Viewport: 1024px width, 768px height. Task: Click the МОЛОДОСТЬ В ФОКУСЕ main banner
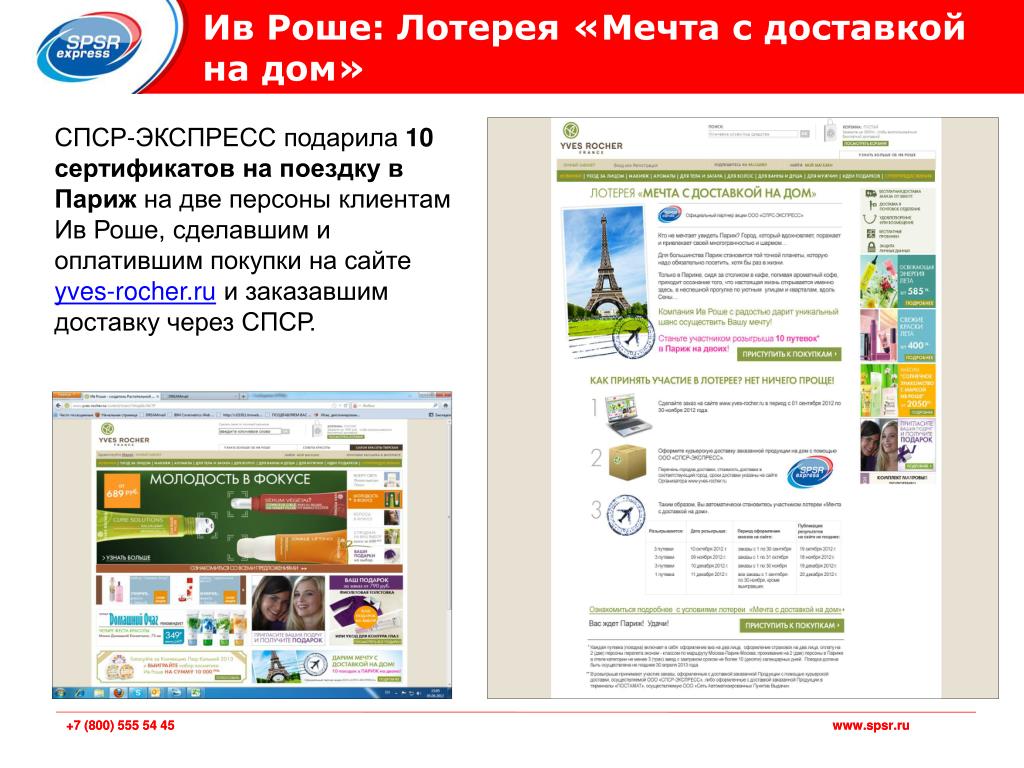222,516
